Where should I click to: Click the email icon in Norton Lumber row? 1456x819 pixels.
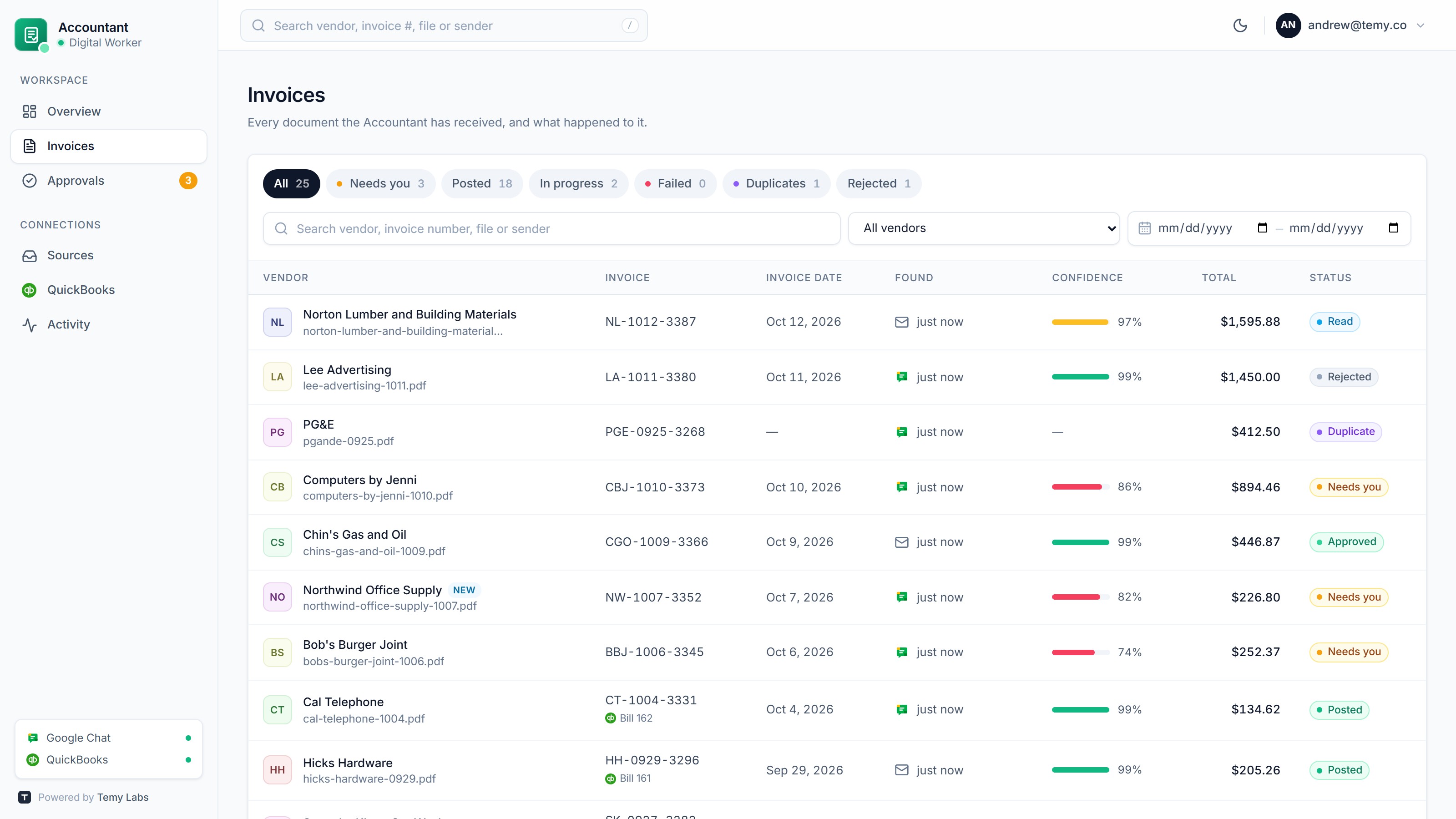(901, 322)
